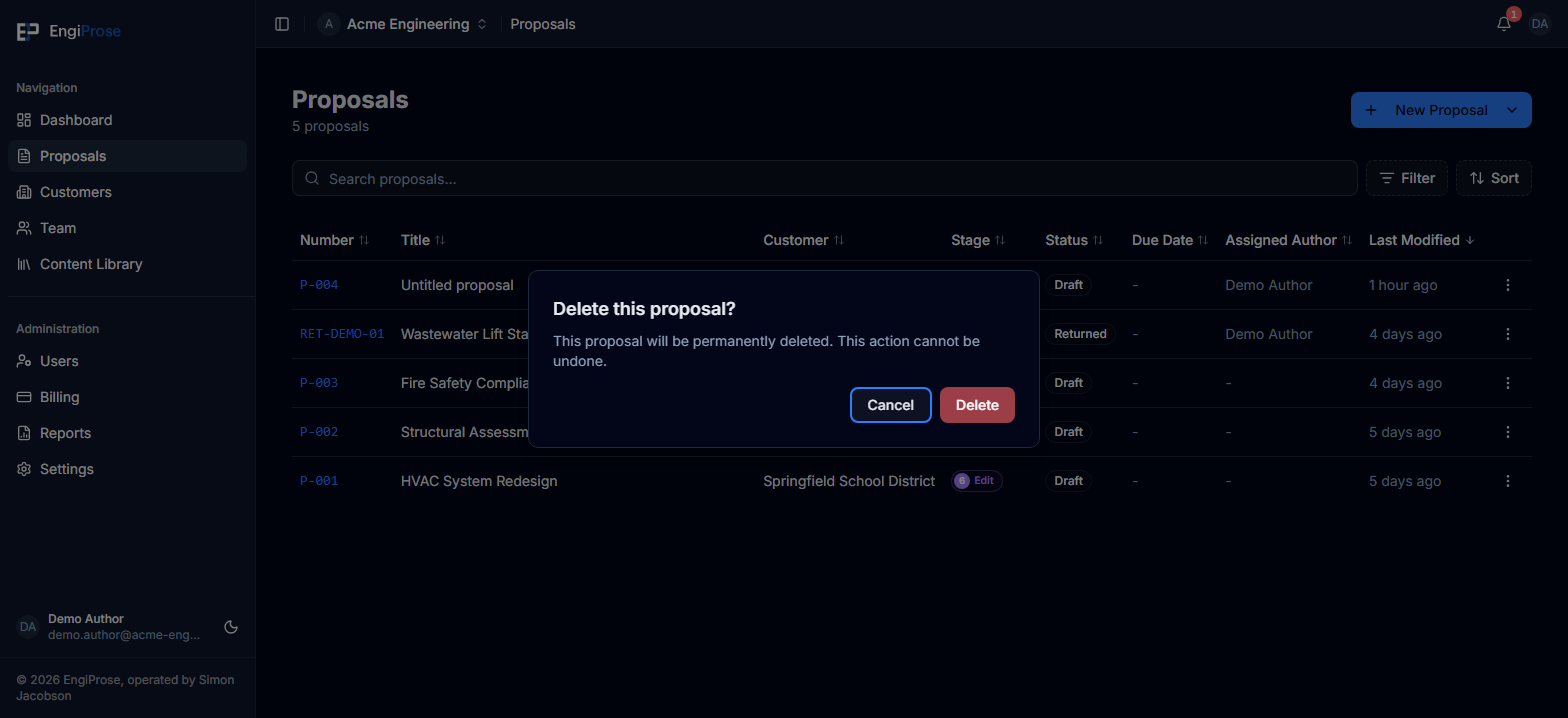Click 'HVAC System Redesign' title
This screenshot has height=718, width=1568.
[x=479, y=481]
